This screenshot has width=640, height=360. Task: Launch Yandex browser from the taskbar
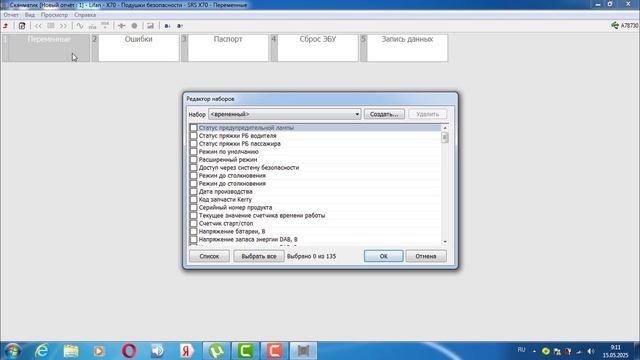187,351
